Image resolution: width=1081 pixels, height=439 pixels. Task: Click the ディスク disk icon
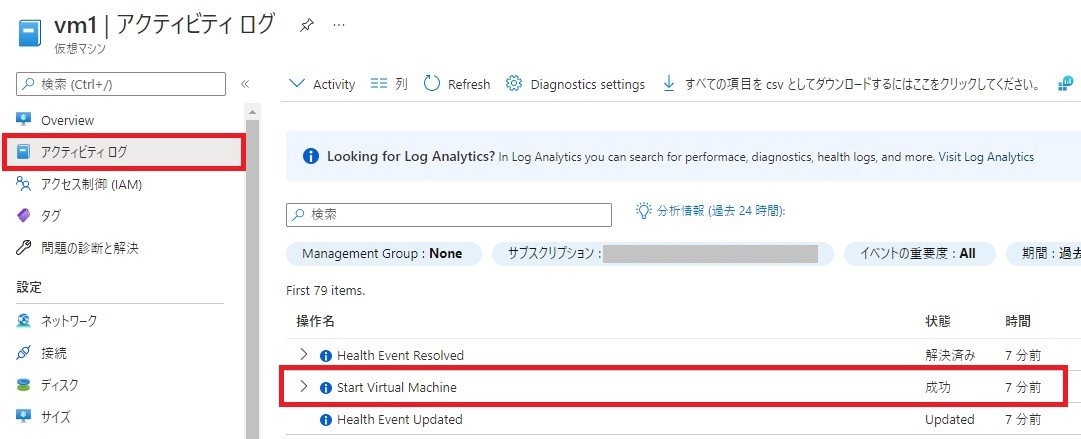(x=24, y=385)
